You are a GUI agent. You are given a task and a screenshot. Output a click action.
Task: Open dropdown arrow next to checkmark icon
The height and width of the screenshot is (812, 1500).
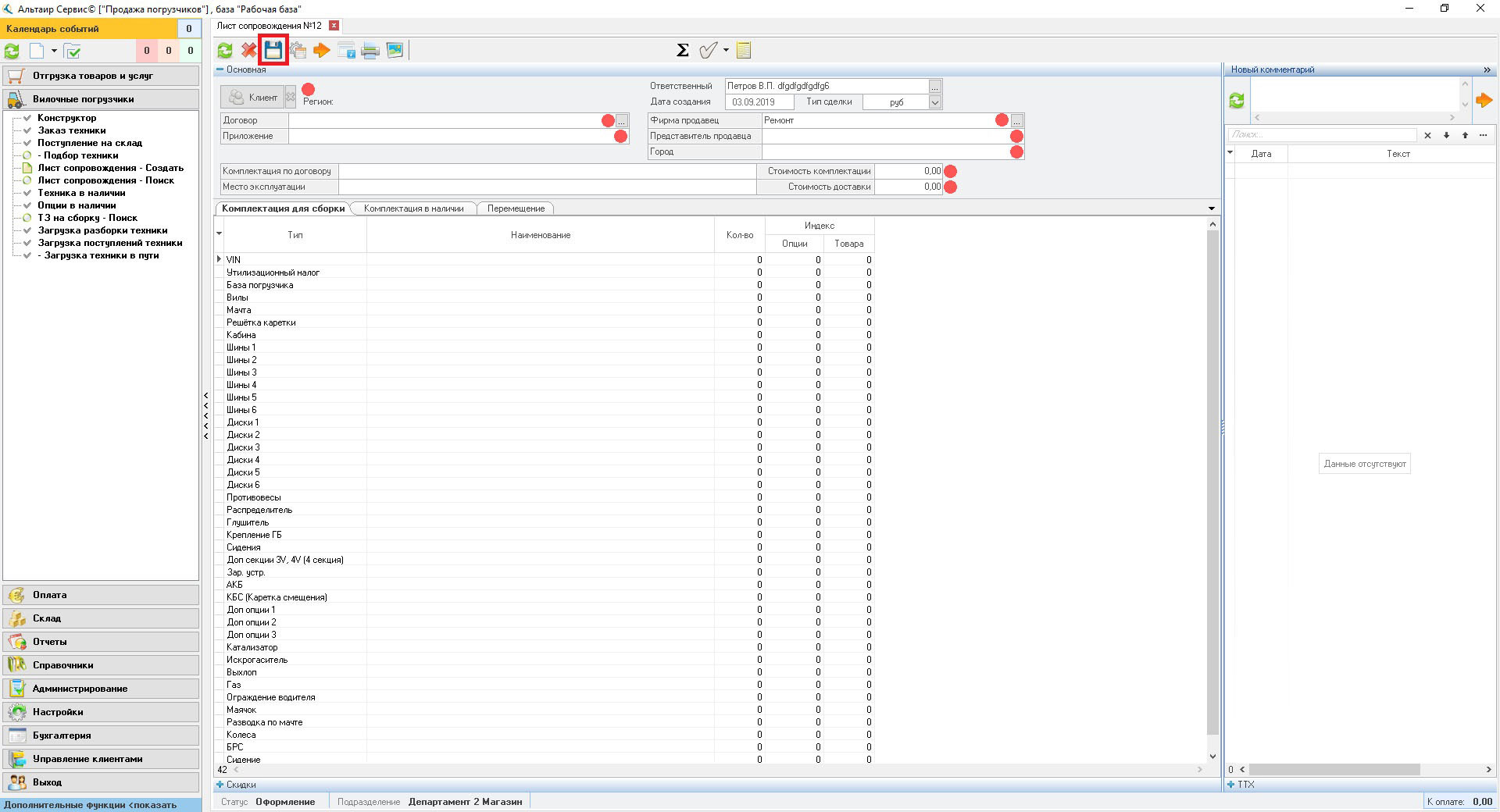pyautogui.click(x=726, y=51)
